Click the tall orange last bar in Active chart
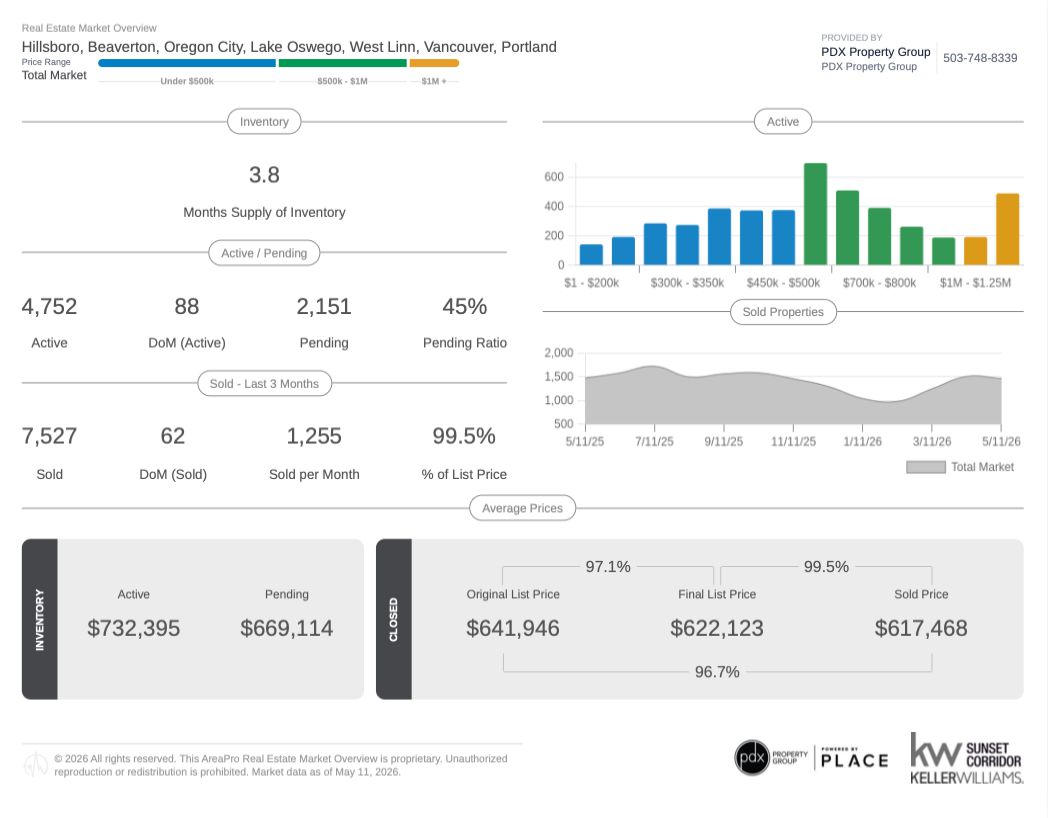 (1007, 229)
